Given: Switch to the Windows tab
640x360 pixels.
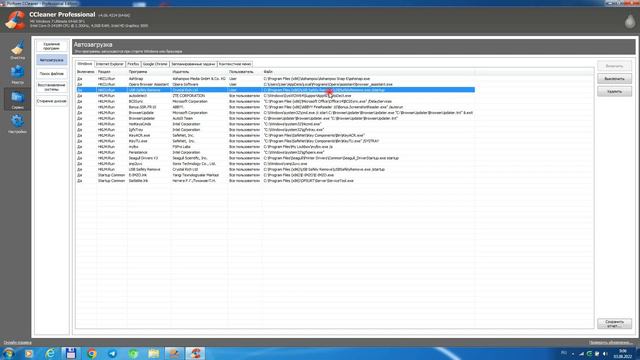Looking at the screenshot, I should tap(85, 64).
